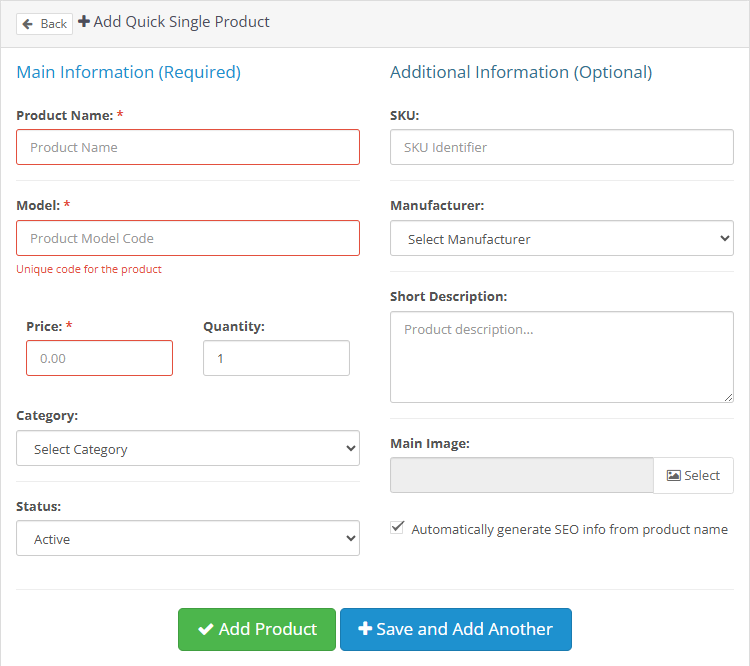Open the Status dropdown showing Active
750x666 pixels.
[x=188, y=539]
